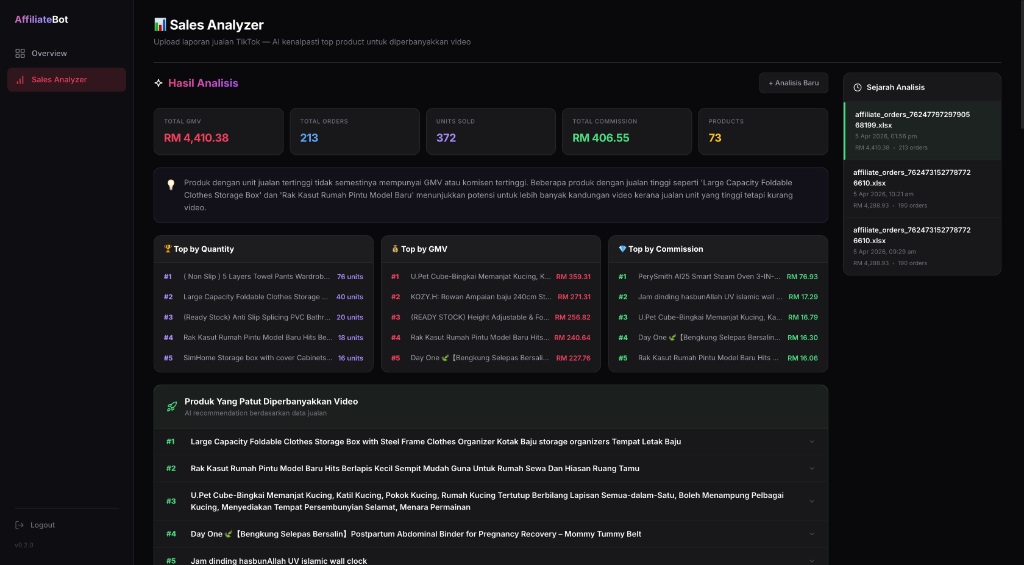The width and height of the screenshot is (1024, 565).
Task: Select quantity row #3 Anti Slip Splicing PVC
Action: (263, 317)
